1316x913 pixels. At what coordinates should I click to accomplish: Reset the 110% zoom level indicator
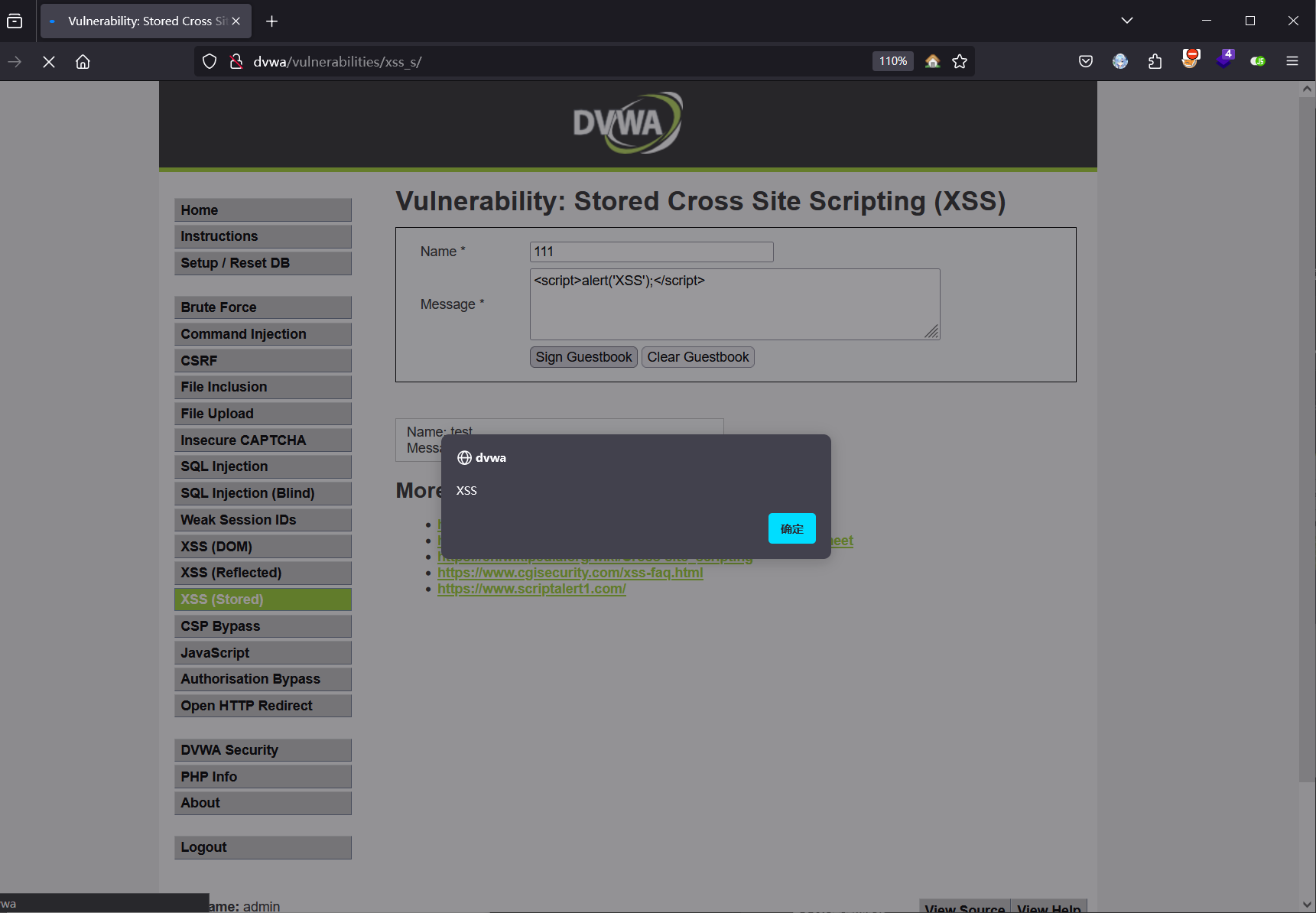pos(892,61)
